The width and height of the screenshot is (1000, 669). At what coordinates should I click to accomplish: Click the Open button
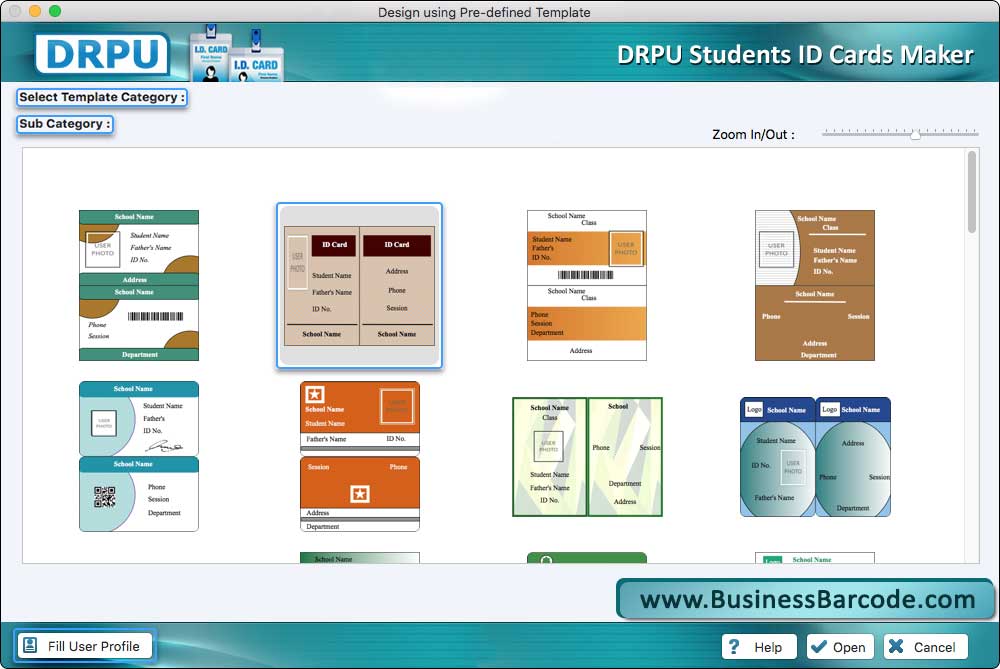839,647
